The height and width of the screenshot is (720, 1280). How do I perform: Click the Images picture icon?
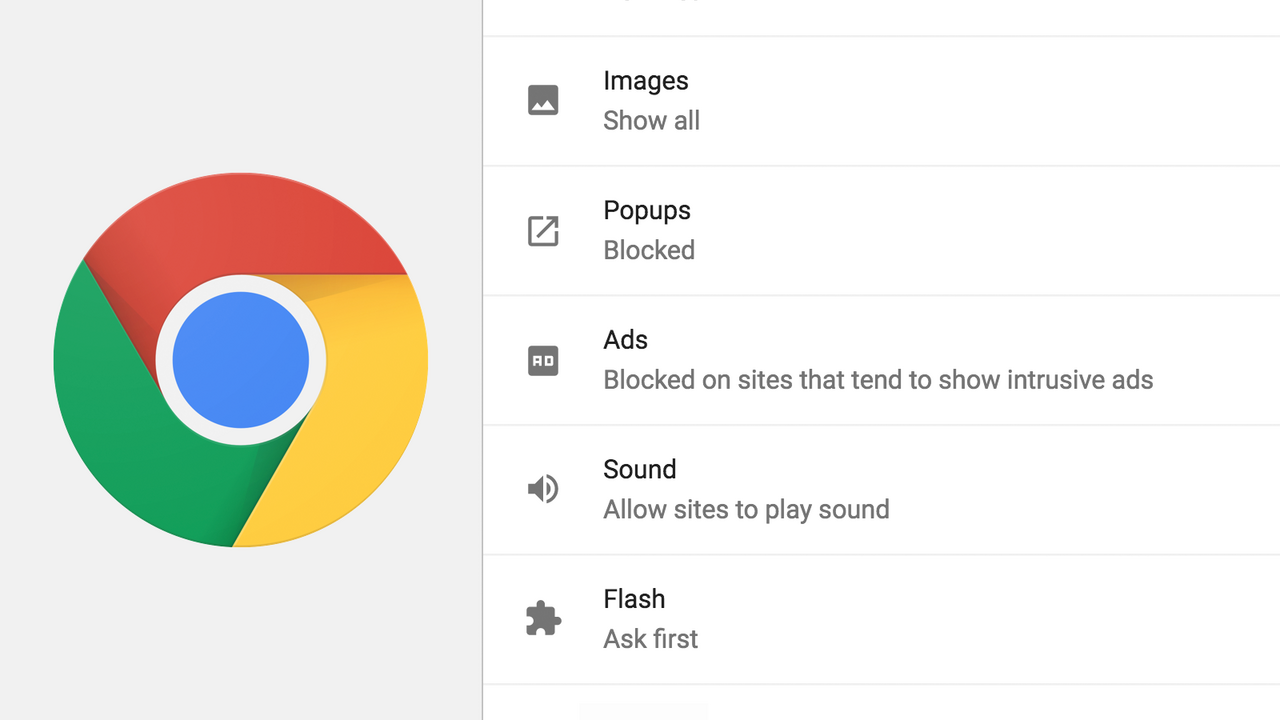click(543, 100)
